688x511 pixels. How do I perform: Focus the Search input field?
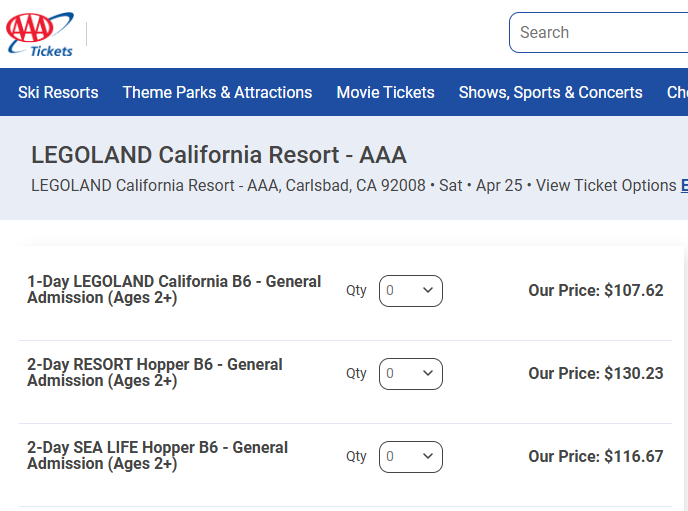[x=600, y=33]
